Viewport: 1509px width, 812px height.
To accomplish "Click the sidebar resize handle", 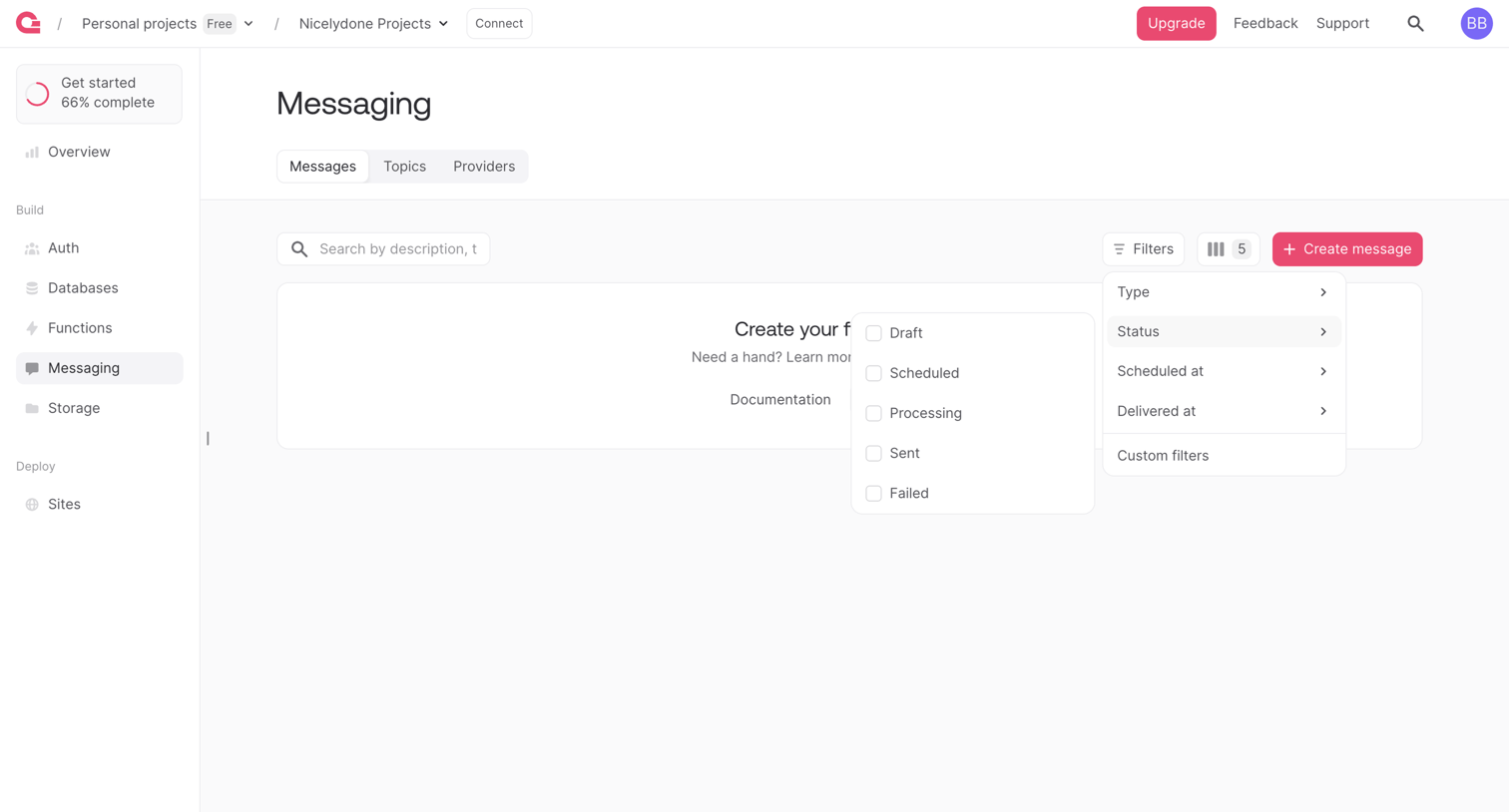I will [208, 439].
